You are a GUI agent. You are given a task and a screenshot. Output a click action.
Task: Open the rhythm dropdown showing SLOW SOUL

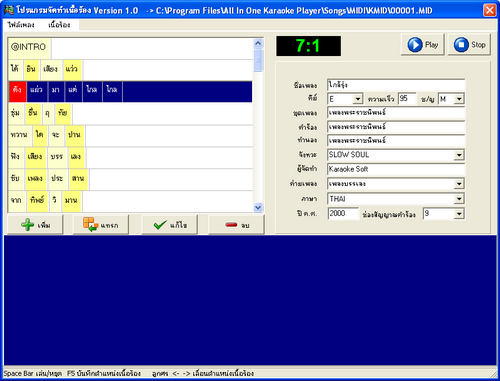pos(459,155)
